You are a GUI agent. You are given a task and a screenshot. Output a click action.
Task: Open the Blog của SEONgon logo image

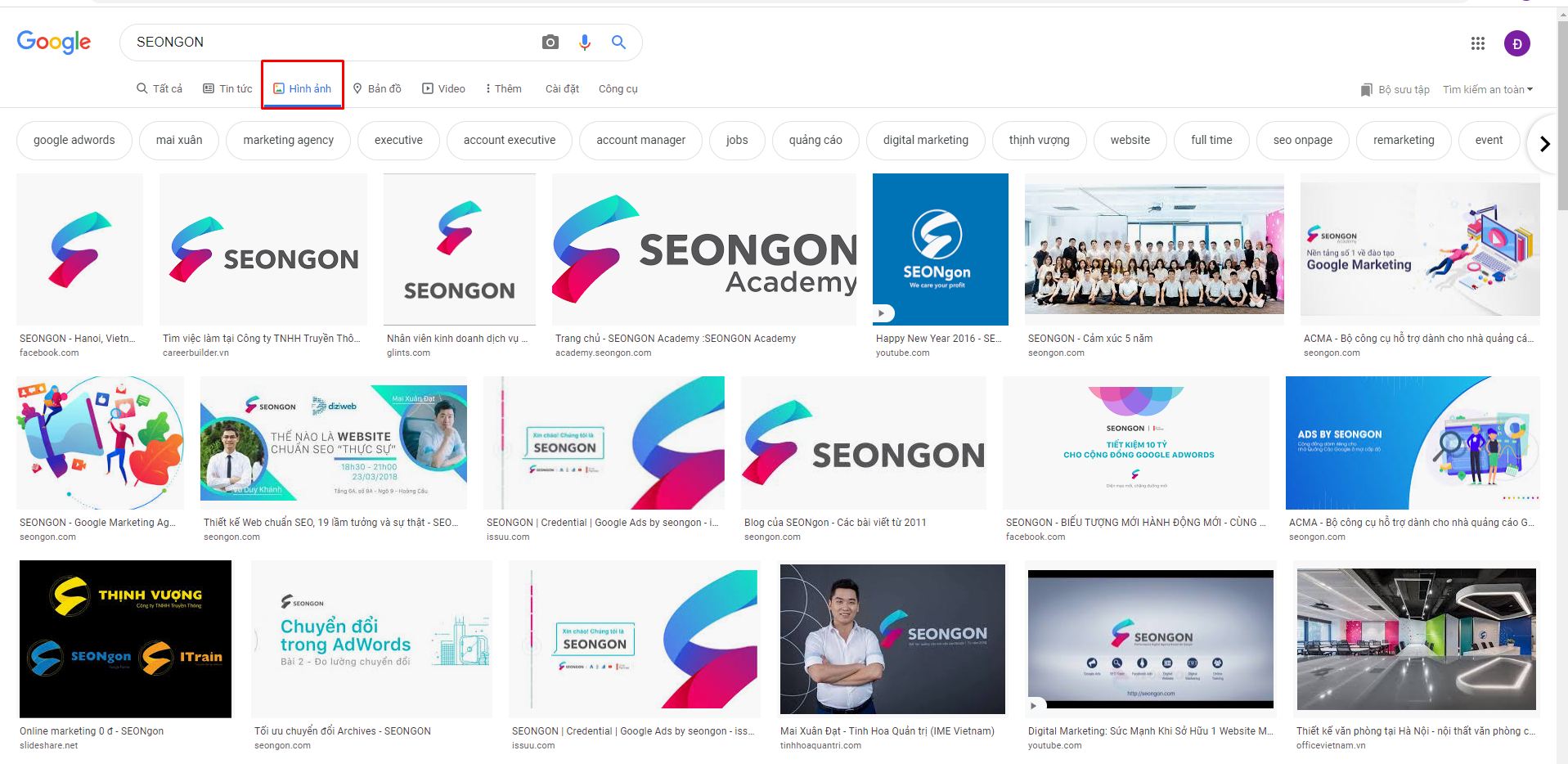coord(864,443)
